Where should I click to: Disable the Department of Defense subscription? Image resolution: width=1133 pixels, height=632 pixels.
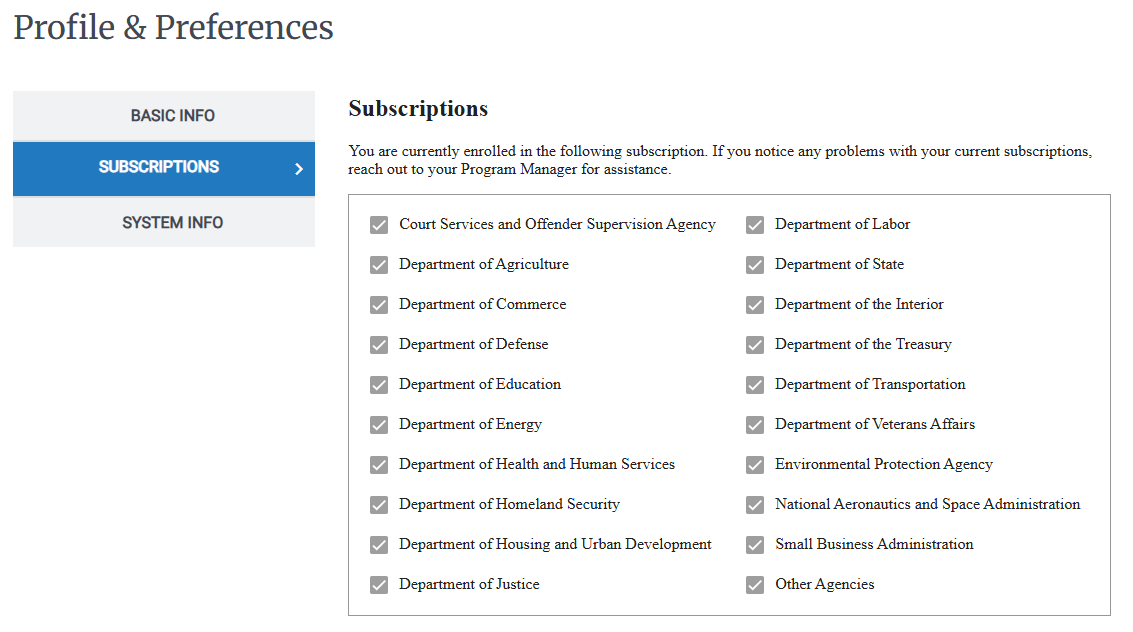point(379,344)
